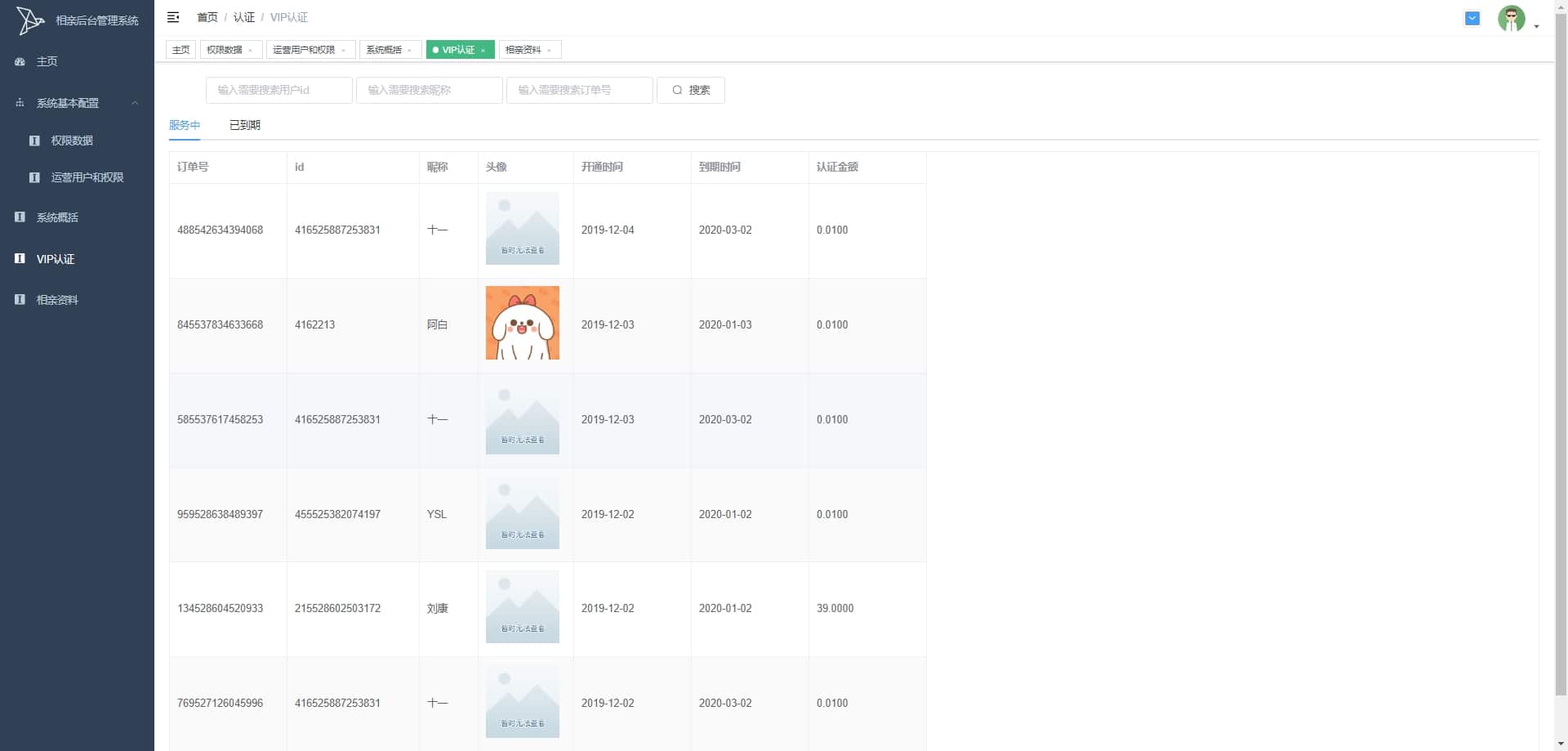Viewport: 1568px width, 751px height.
Task: Select order number 845537834633668
Action: click(220, 324)
